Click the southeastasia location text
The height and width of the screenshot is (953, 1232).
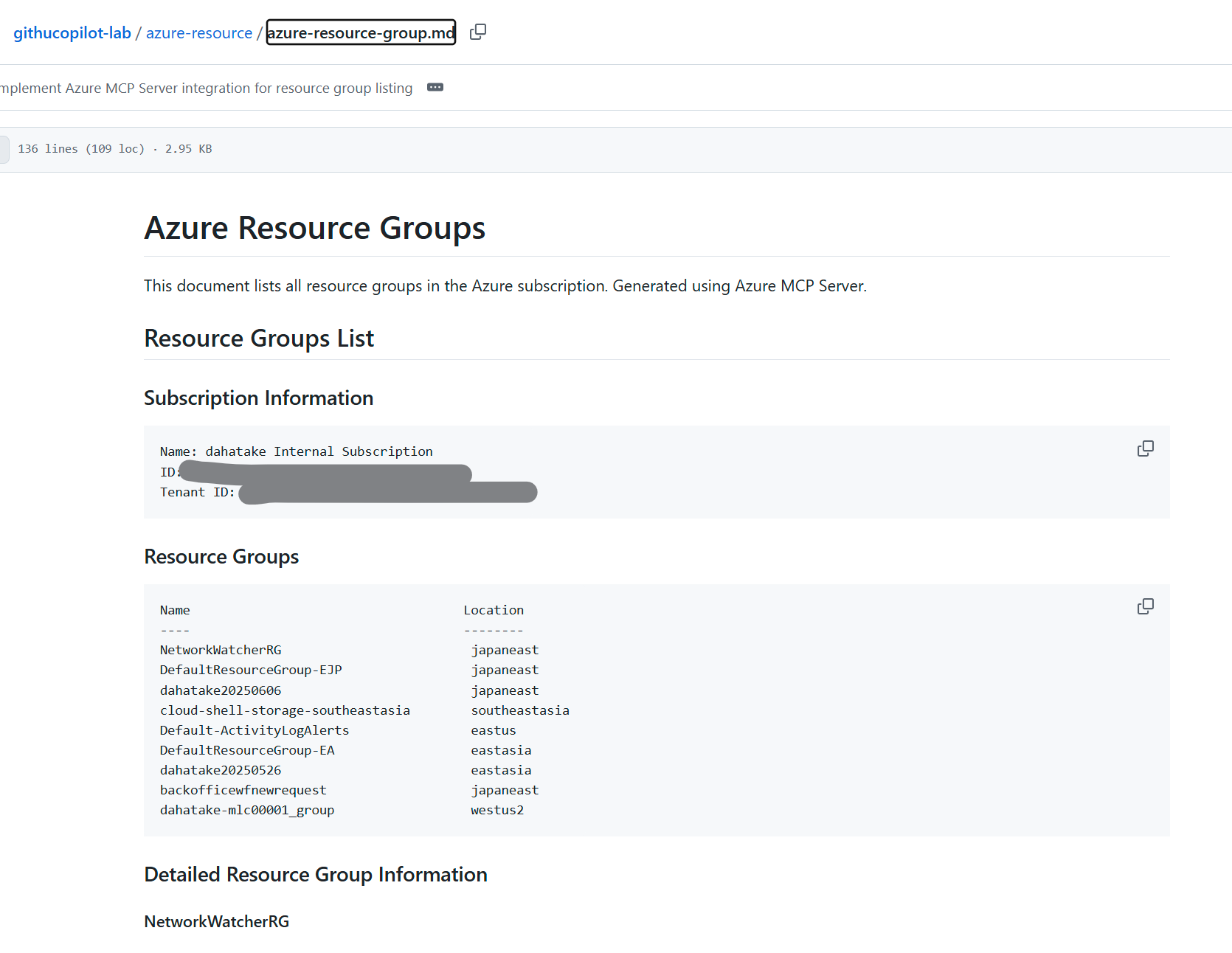point(520,710)
